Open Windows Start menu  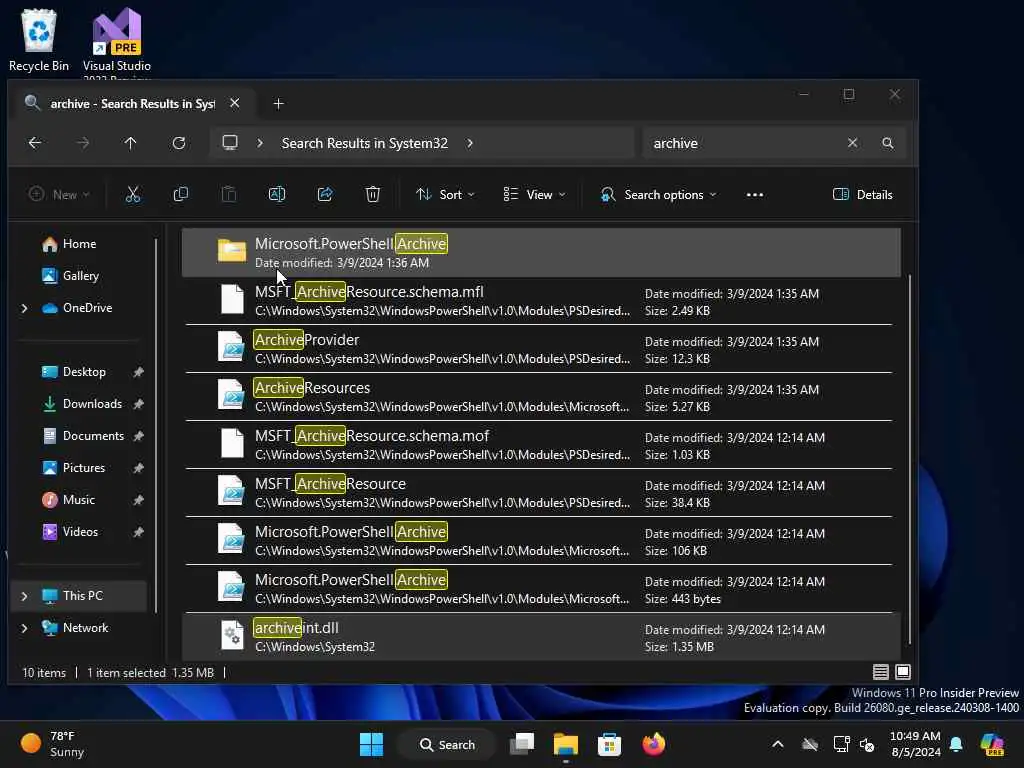[x=372, y=744]
